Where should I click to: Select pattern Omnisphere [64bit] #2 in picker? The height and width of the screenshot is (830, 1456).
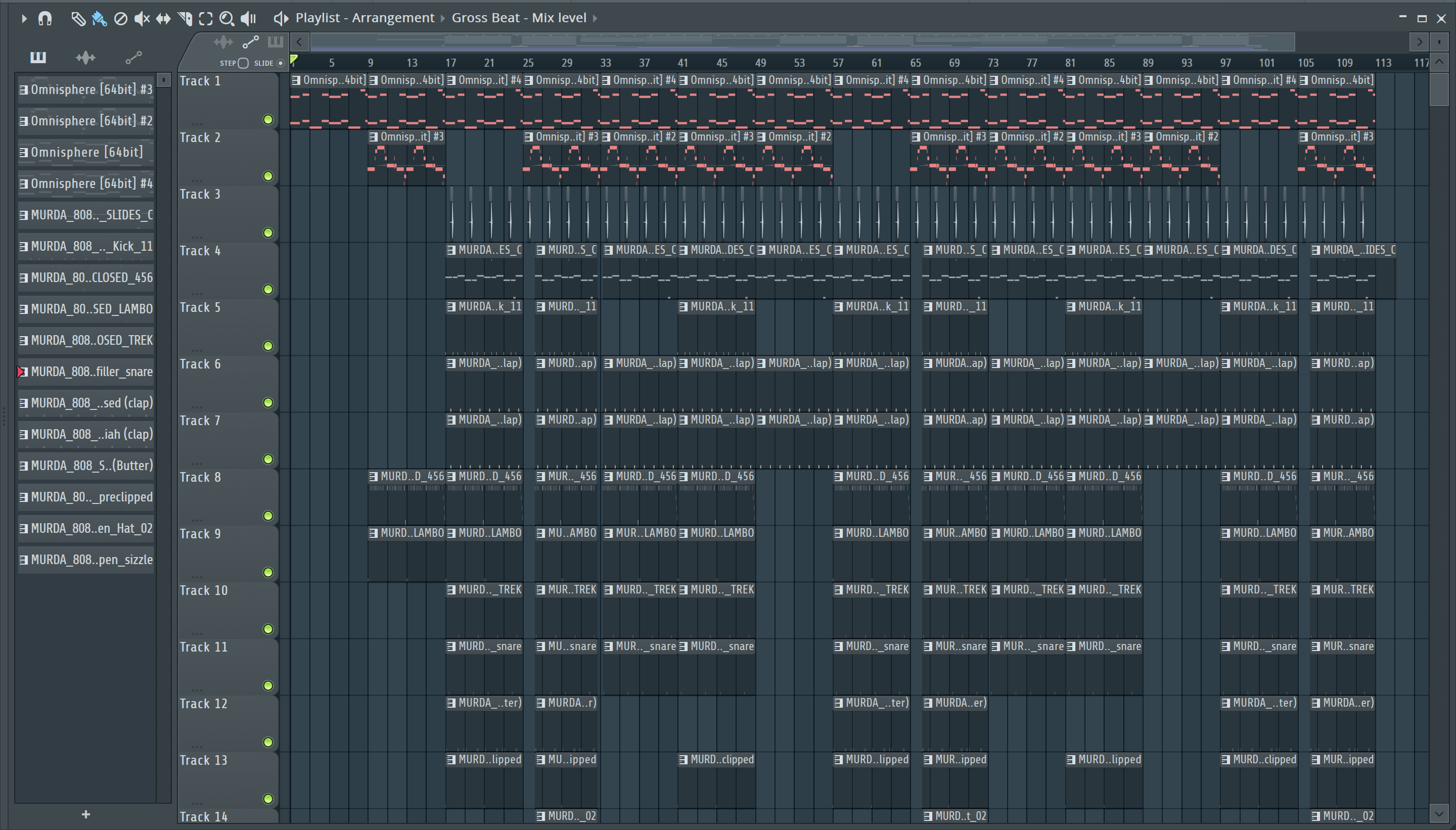pyautogui.click(x=85, y=121)
